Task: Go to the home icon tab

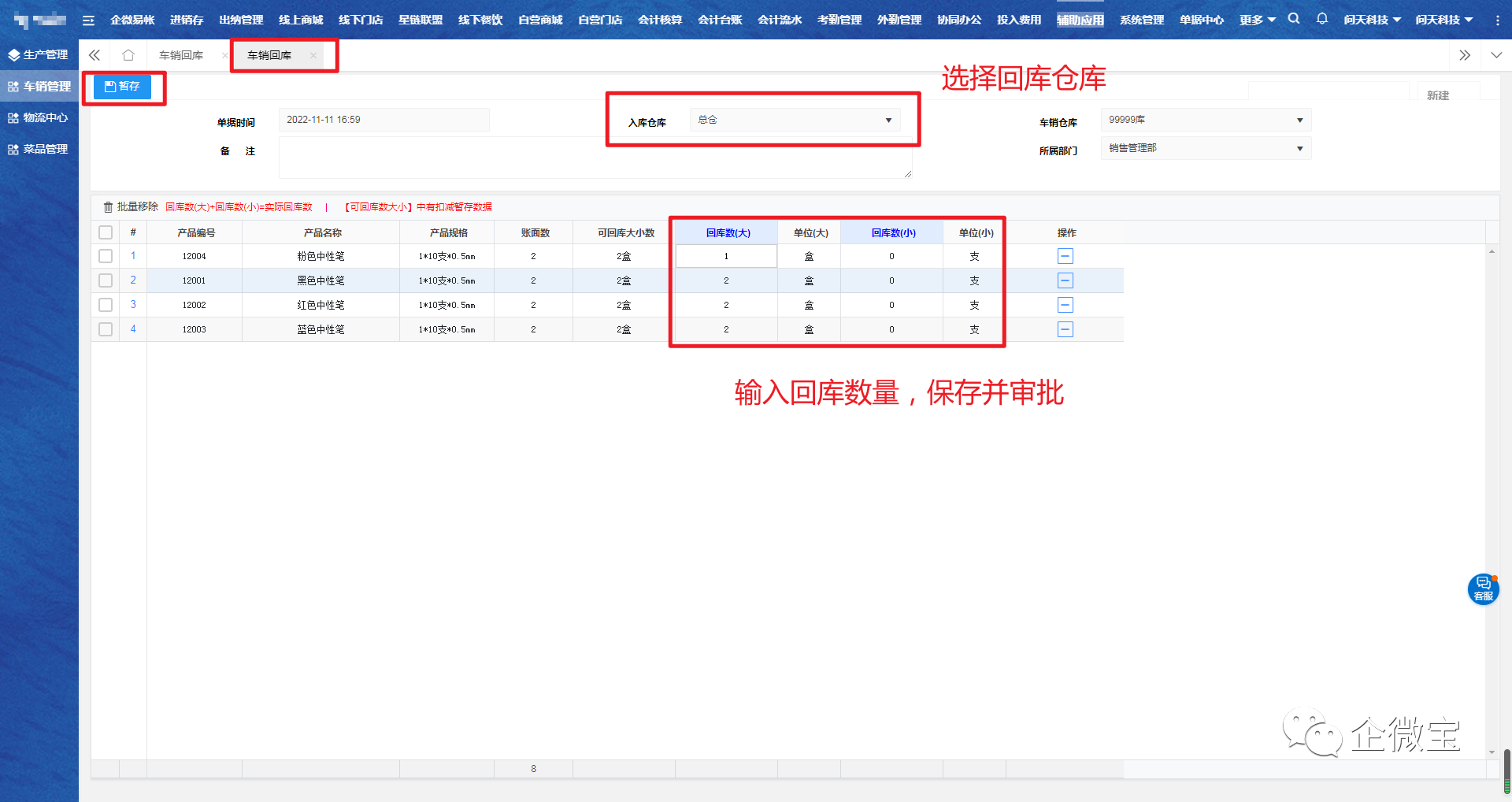Action: 128,55
